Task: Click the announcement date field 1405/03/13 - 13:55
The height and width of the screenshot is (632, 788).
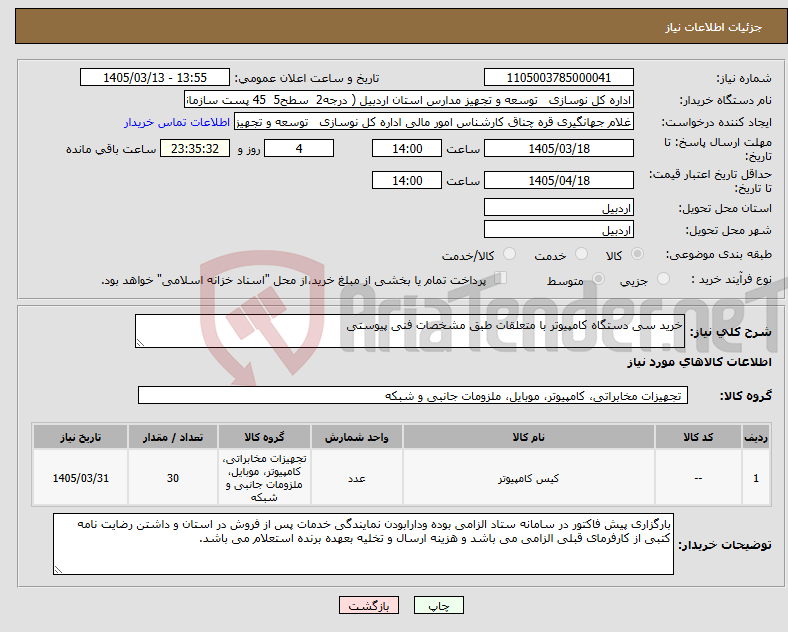Action: coord(155,77)
